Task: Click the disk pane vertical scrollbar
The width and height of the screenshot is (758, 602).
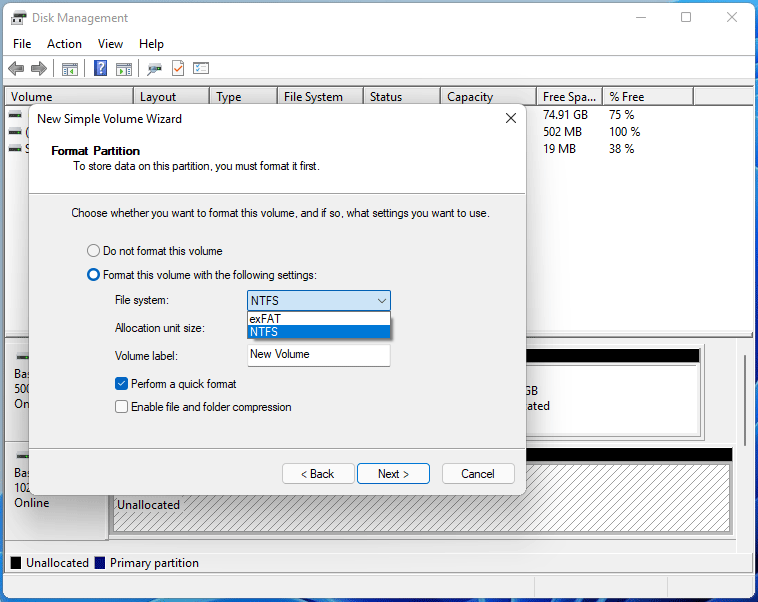Action: coord(744,399)
